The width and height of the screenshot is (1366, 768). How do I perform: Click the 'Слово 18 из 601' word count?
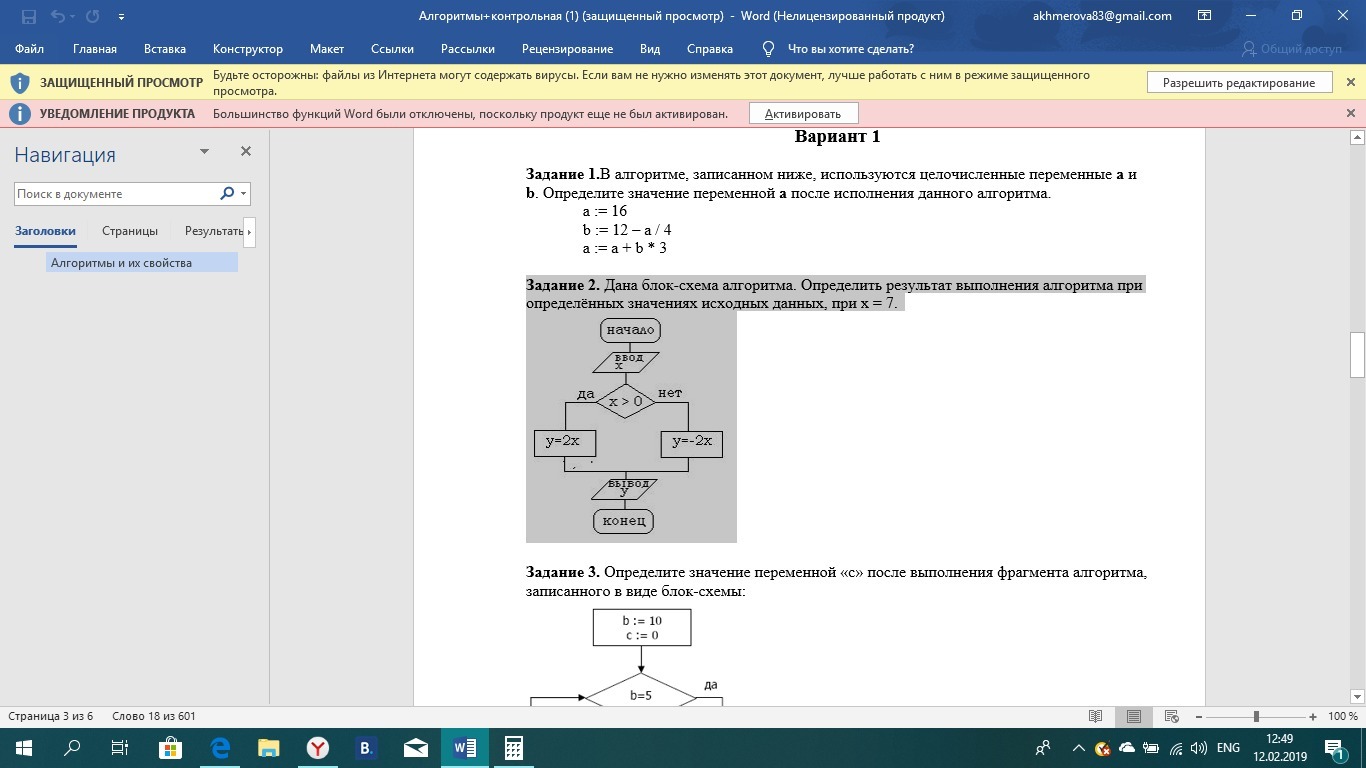tap(154, 716)
